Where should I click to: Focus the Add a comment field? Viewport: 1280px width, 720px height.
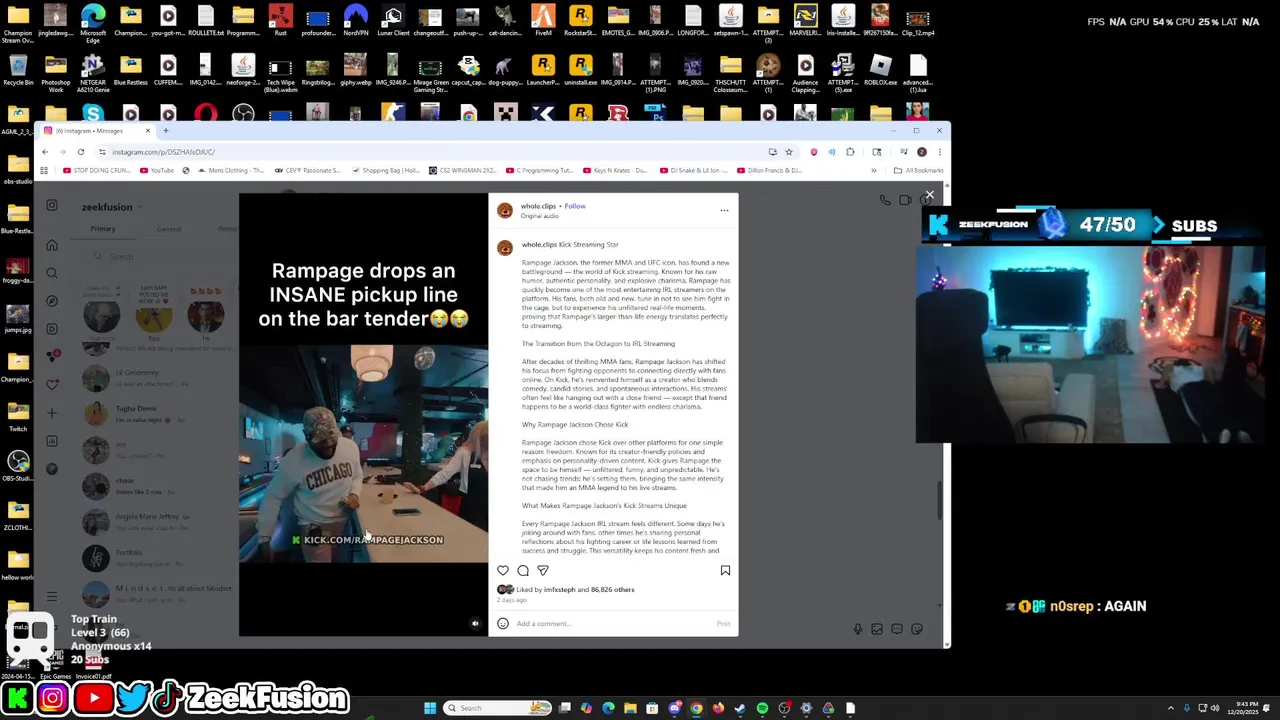[612, 623]
